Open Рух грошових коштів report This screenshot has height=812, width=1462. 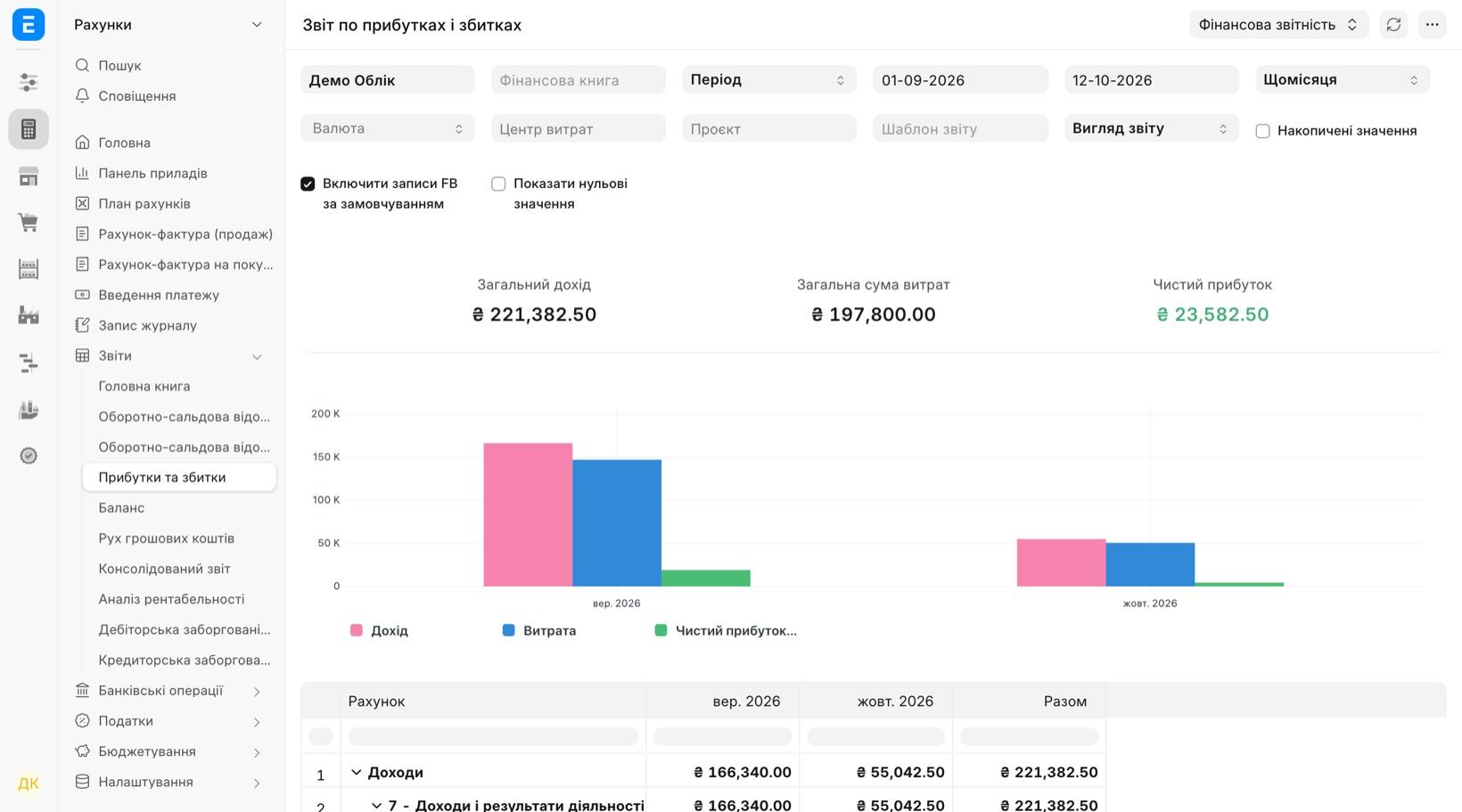pos(167,538)
